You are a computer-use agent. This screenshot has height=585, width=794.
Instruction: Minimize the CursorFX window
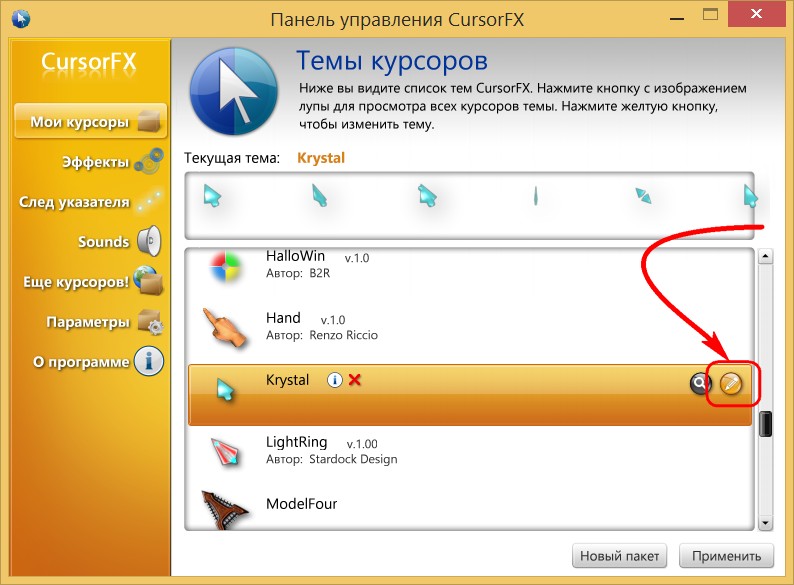(677, 18)
